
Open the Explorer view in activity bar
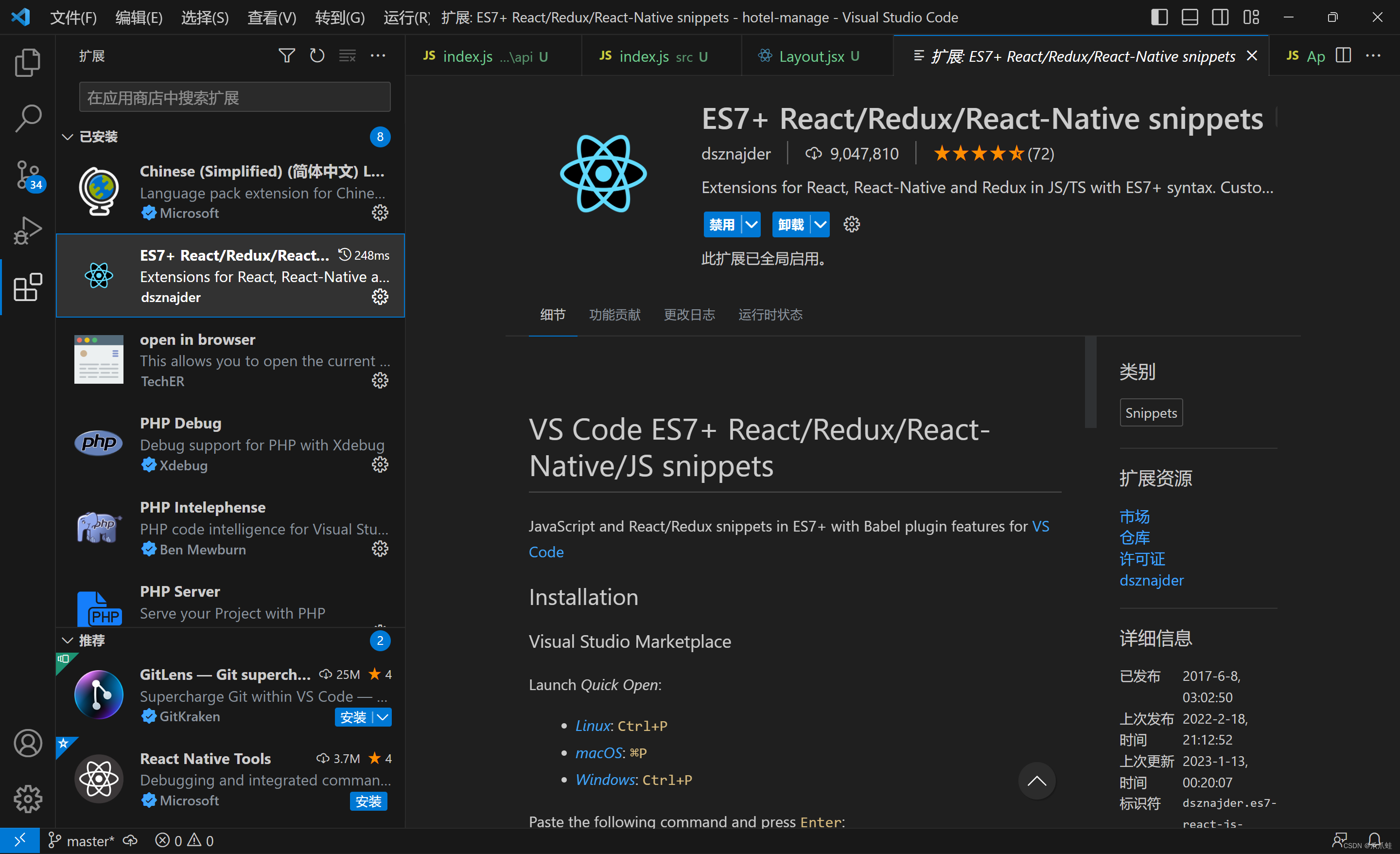(27, 61)
